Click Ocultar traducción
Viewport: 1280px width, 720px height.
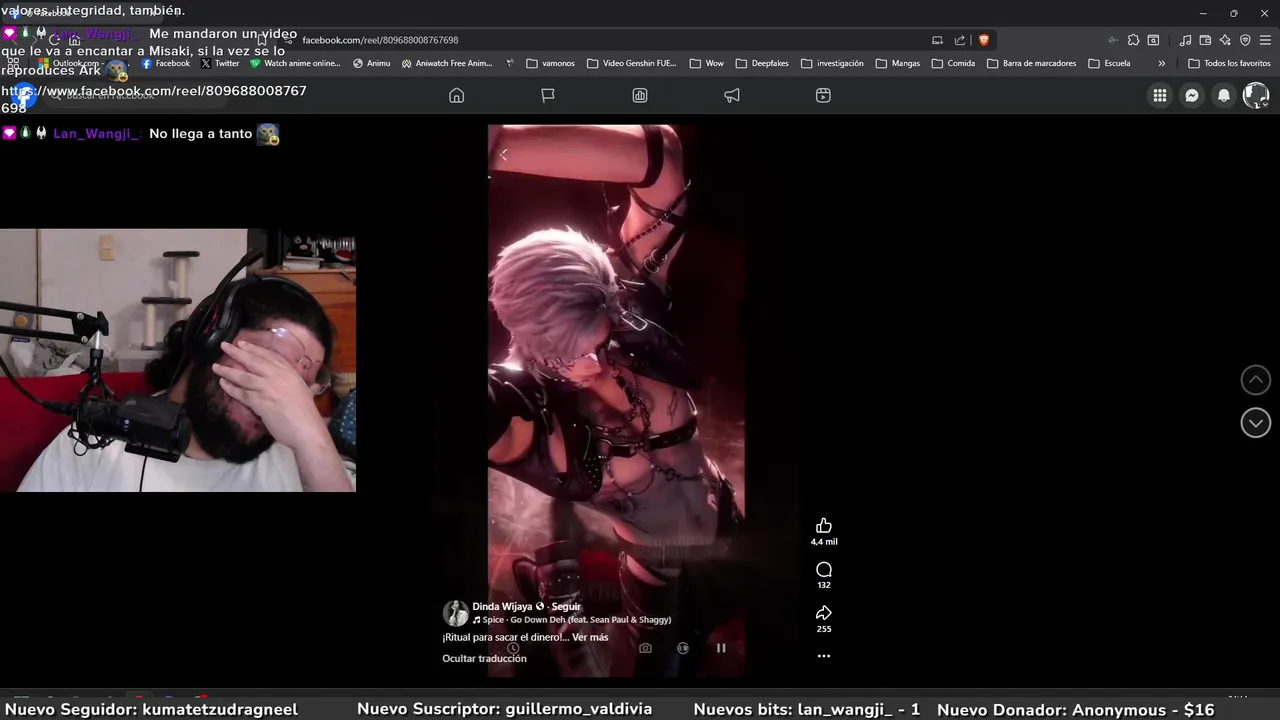coord(484,658)
